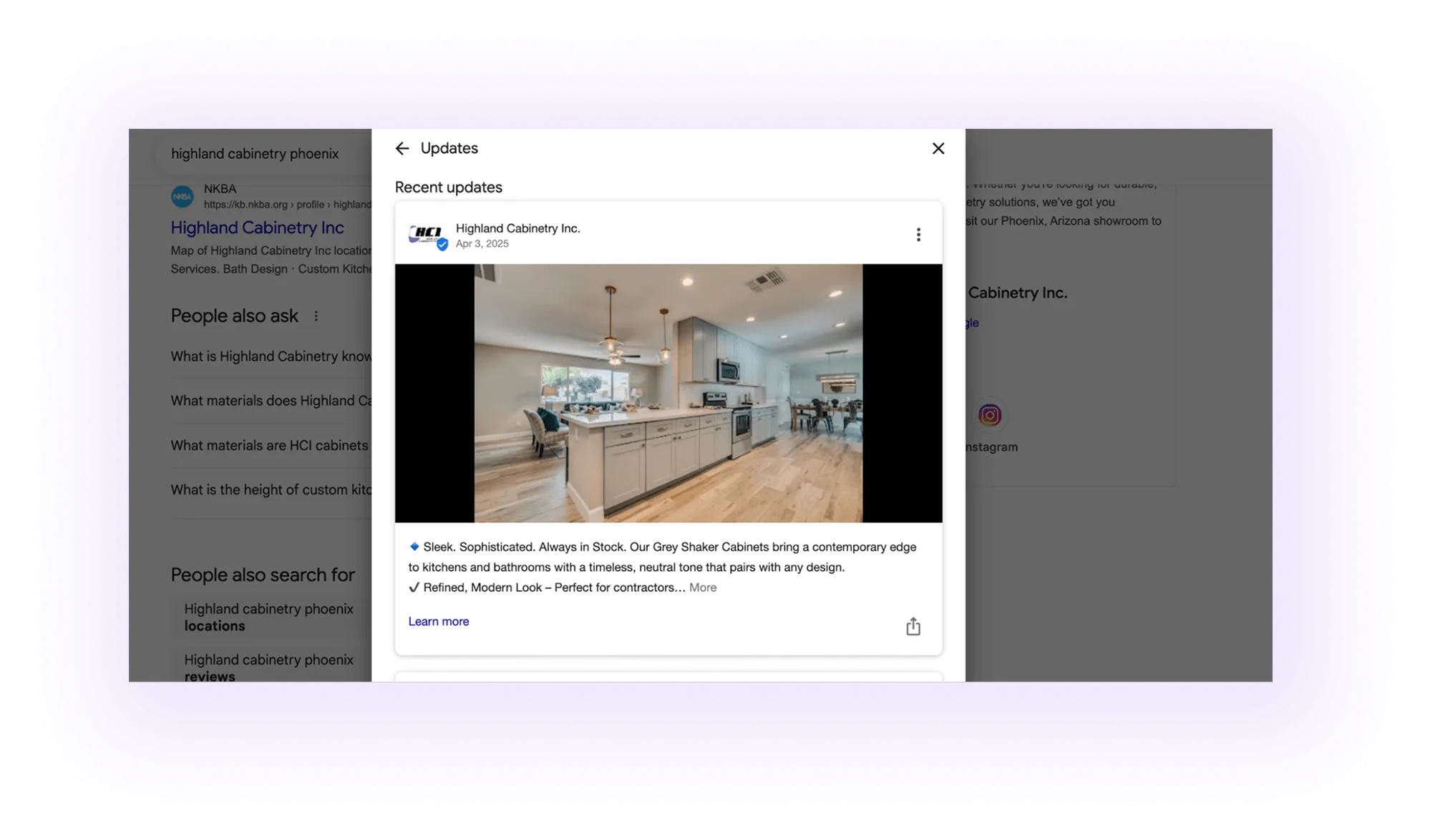Select Highland cabinetry phoenix locations suggestion
The width and height of the screenshot is (1430, 840).
268,617
